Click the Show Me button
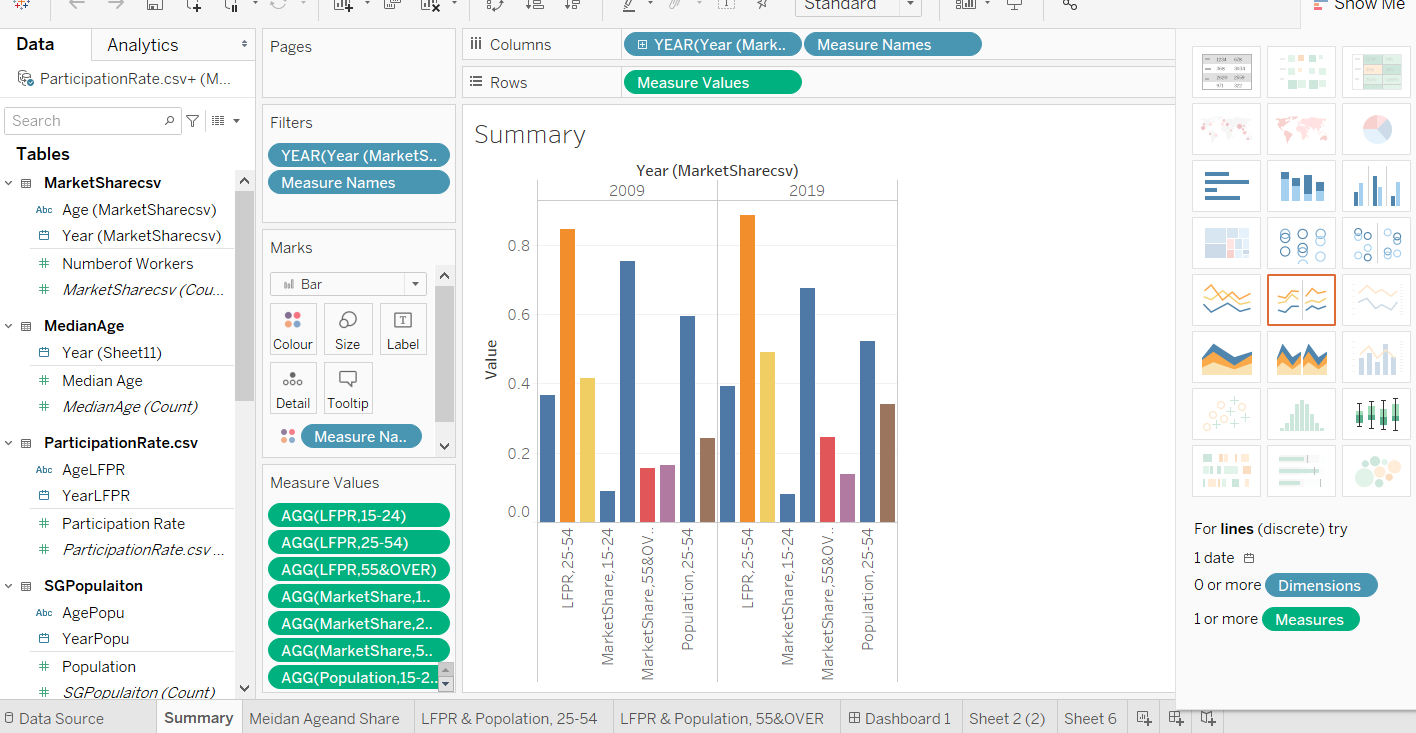 1358,6
